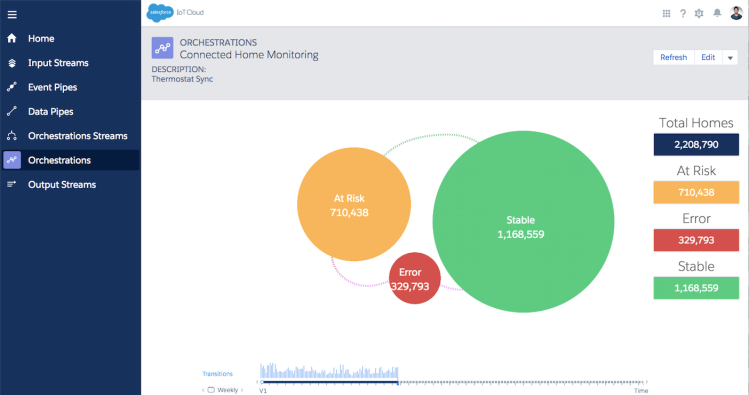This screenshot has width=749, height=395.
Task: Click the Transitions link
Action: click(x=217, y=374)
